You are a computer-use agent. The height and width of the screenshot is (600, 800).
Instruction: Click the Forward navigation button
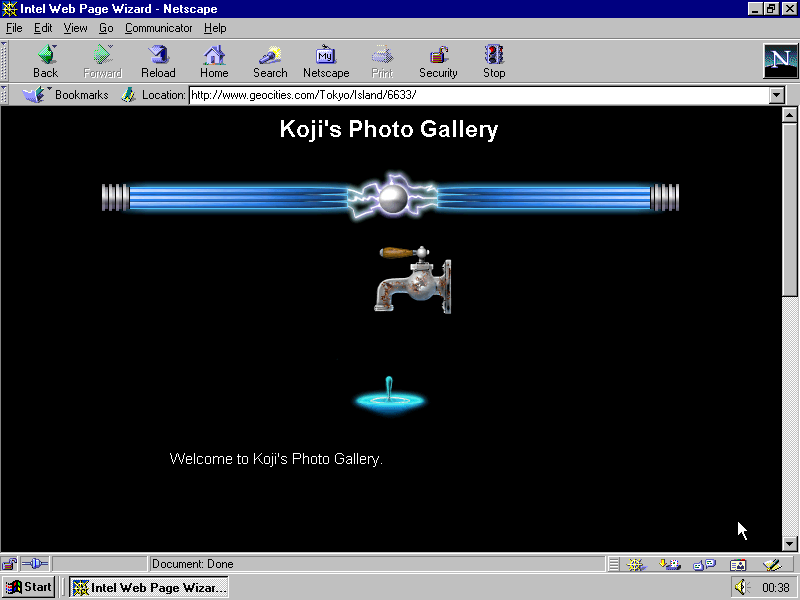(103, 61)
